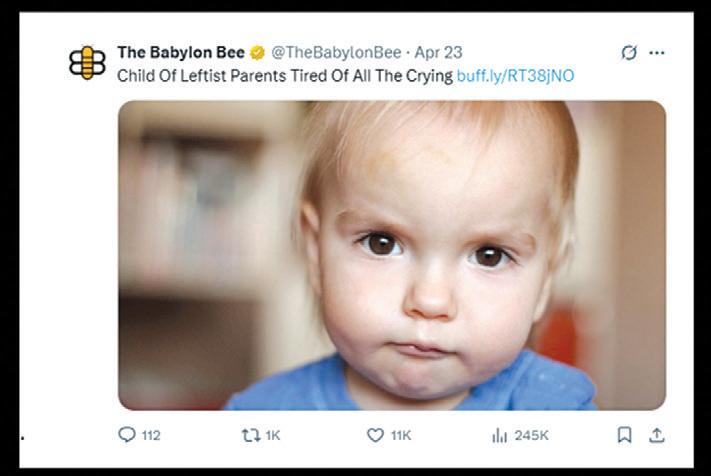Click the 112 replies count

point(151,436)
